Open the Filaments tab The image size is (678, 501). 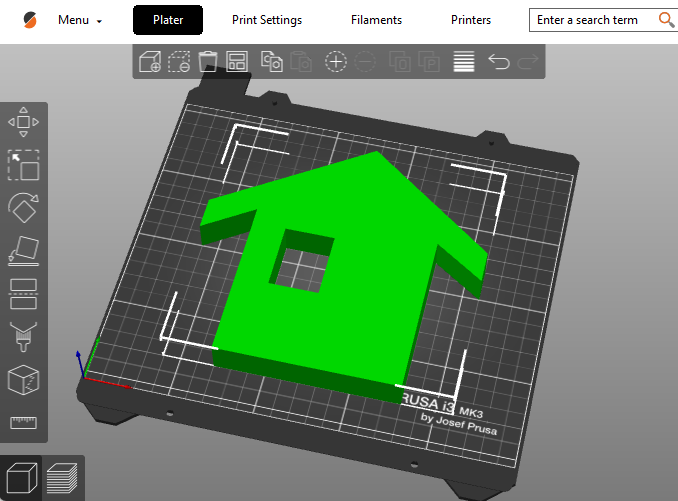[376, 20]
